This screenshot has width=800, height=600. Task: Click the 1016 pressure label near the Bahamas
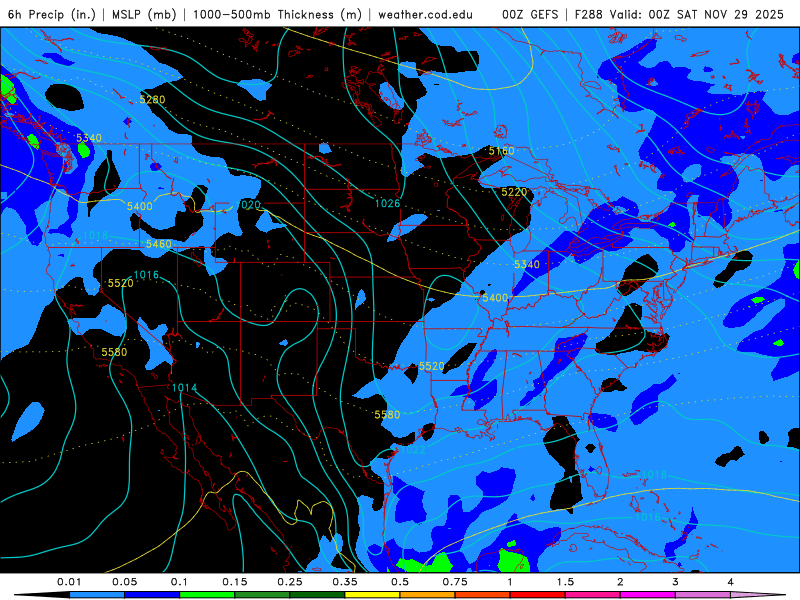[x=647, y=517]
